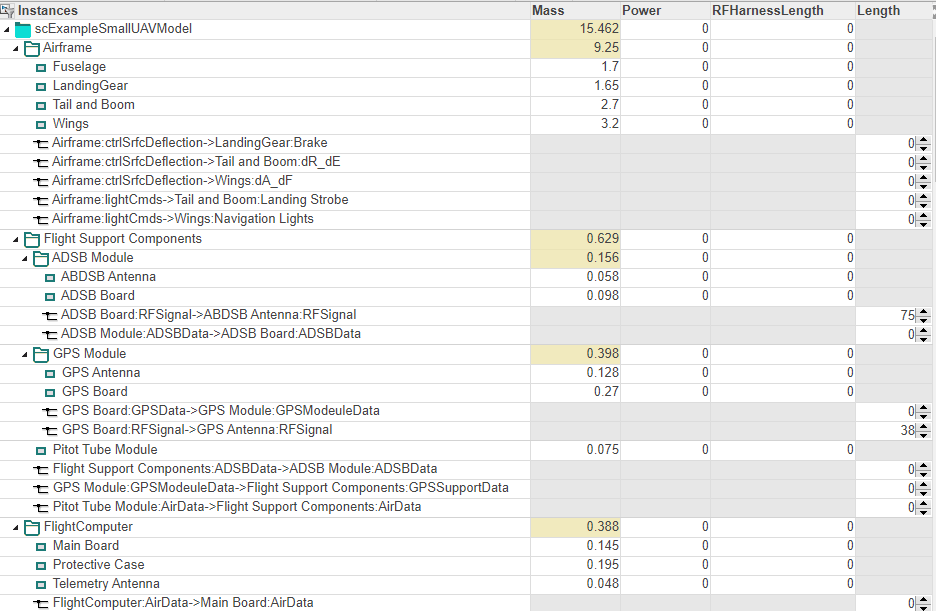
Task: Click the GPS Board component icon
Action: coord(50,393)
